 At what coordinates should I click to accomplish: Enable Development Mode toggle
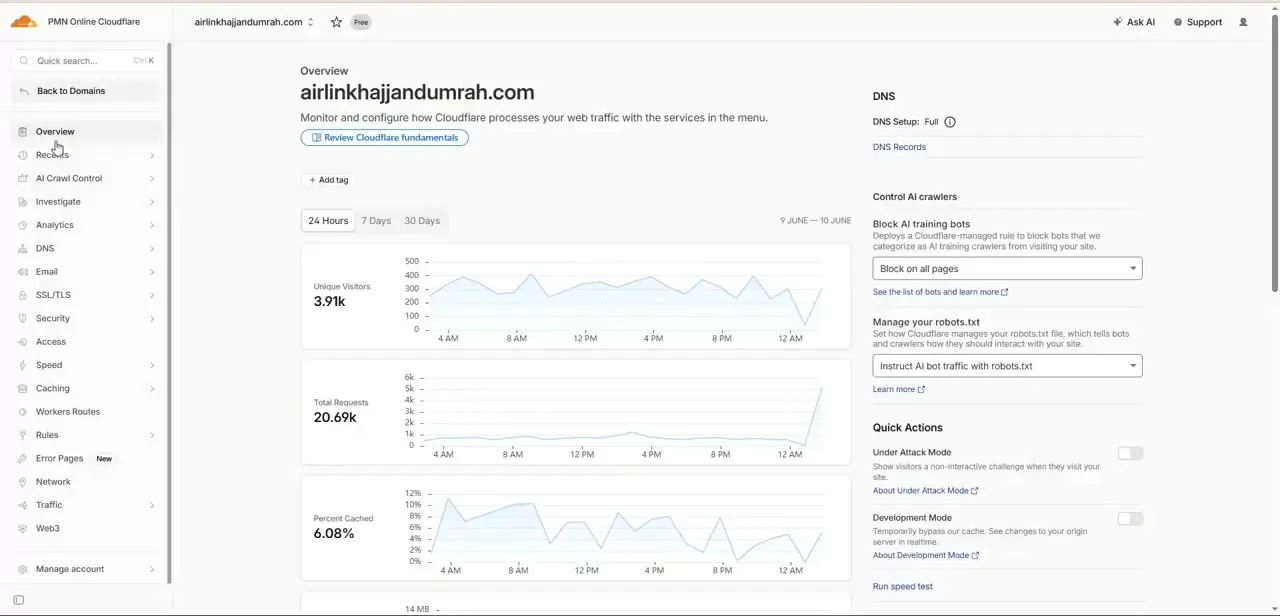(x=1130, y=519)
